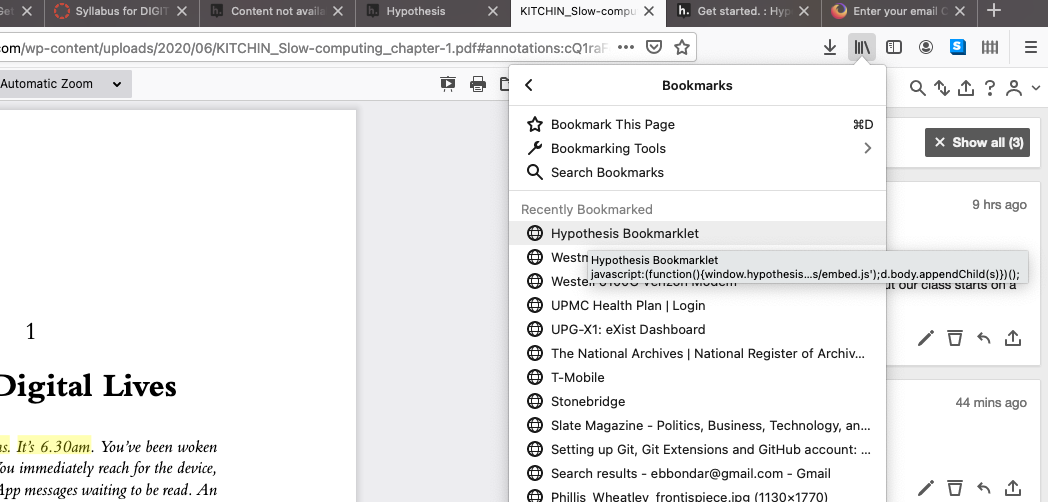Open the Firefox Account avatar icon
1048x502 pixels.
click(926, 47)
